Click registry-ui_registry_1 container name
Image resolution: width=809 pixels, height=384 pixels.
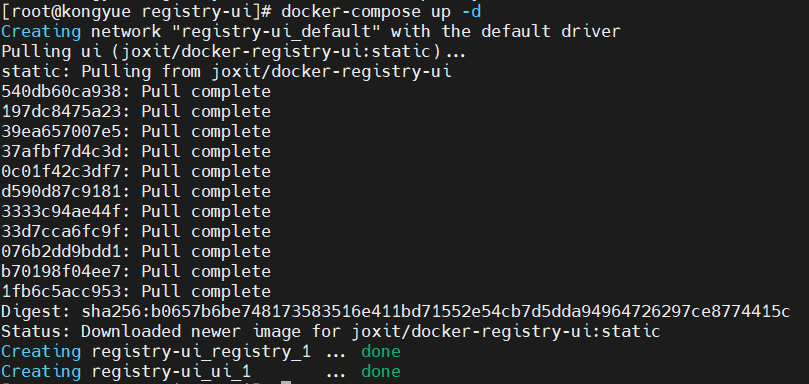pyautogui.click(x=201, y=352)
